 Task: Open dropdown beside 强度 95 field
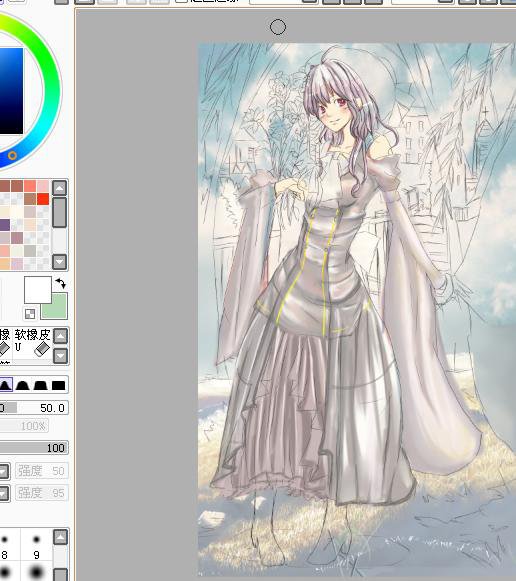pos(4,493)
